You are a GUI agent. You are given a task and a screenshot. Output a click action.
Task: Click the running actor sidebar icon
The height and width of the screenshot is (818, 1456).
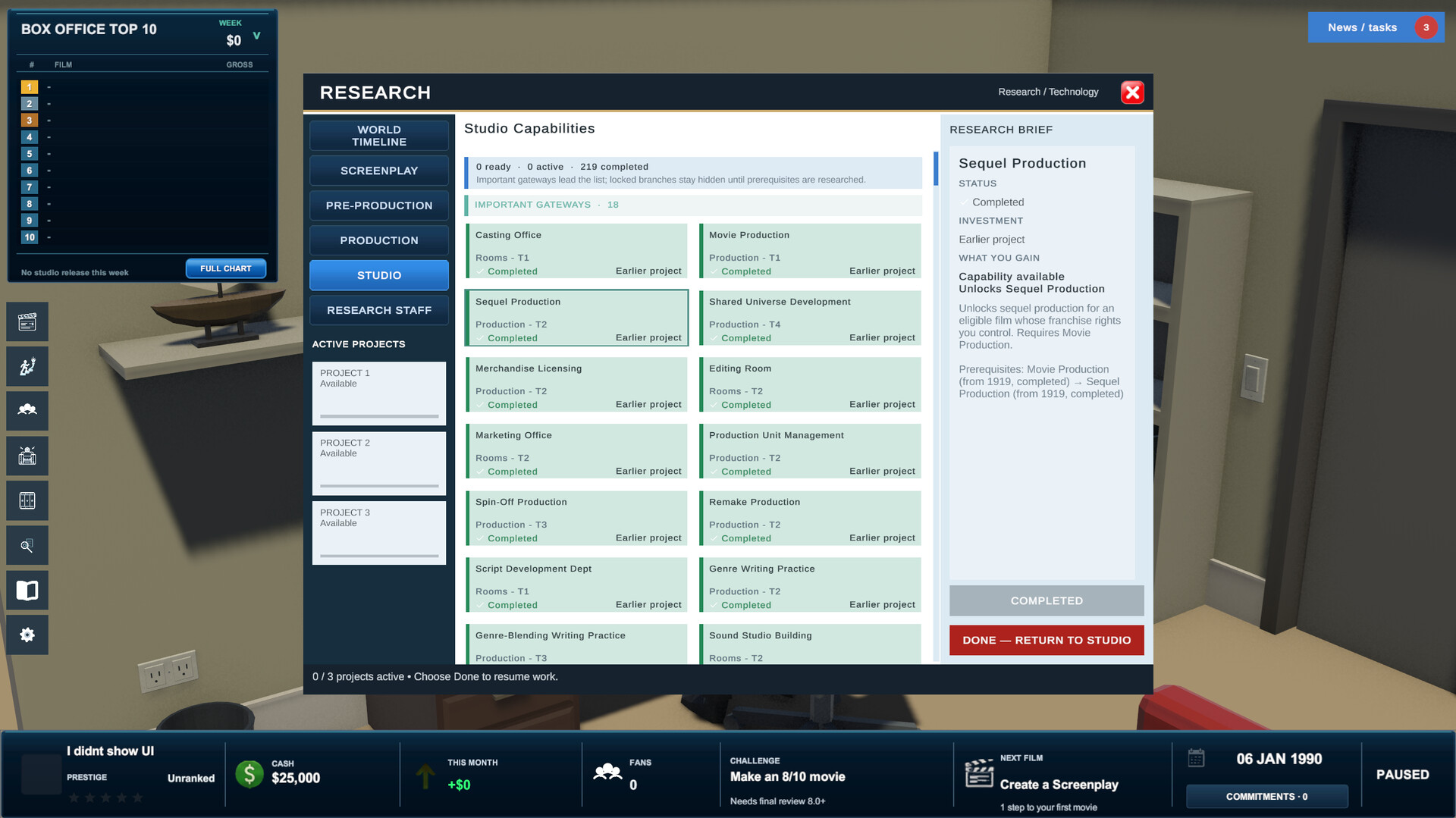(x=27, y=367)
